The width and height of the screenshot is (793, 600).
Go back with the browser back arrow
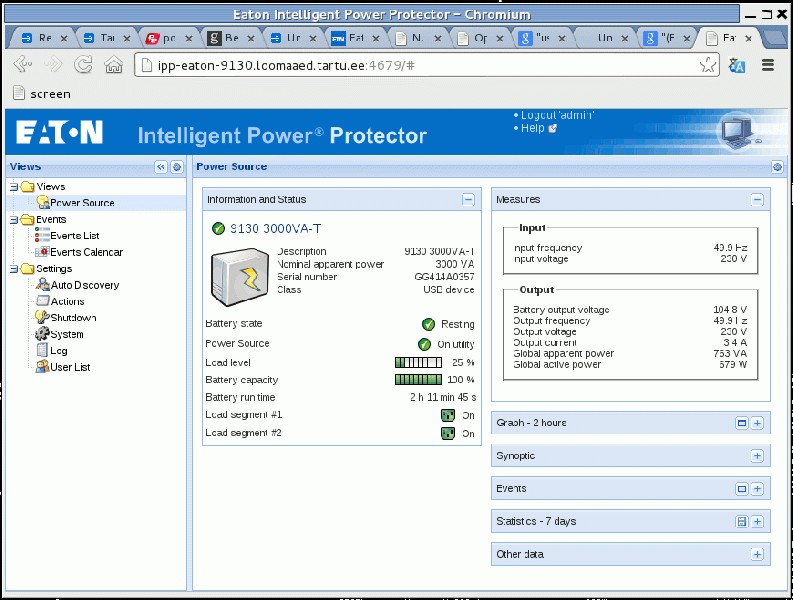coord(23,65)
